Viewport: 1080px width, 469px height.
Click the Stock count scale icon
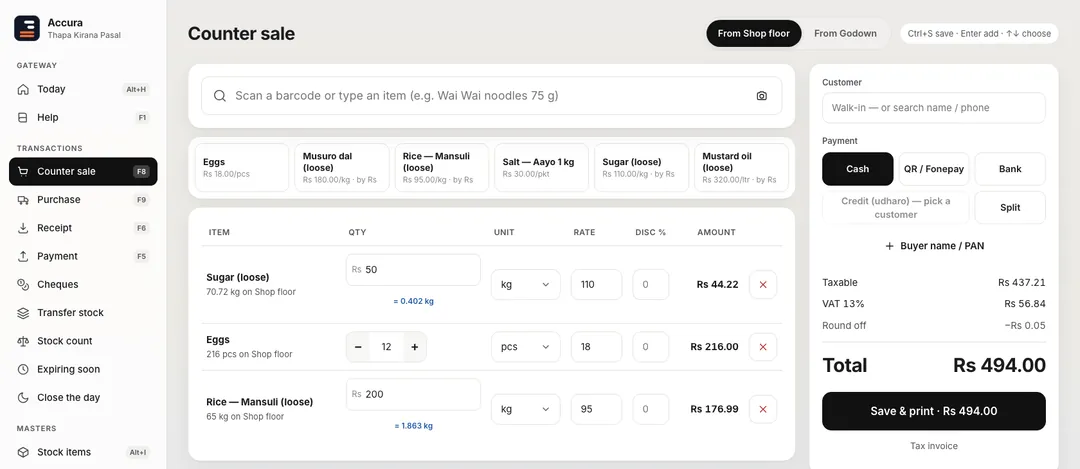(23, 341)
